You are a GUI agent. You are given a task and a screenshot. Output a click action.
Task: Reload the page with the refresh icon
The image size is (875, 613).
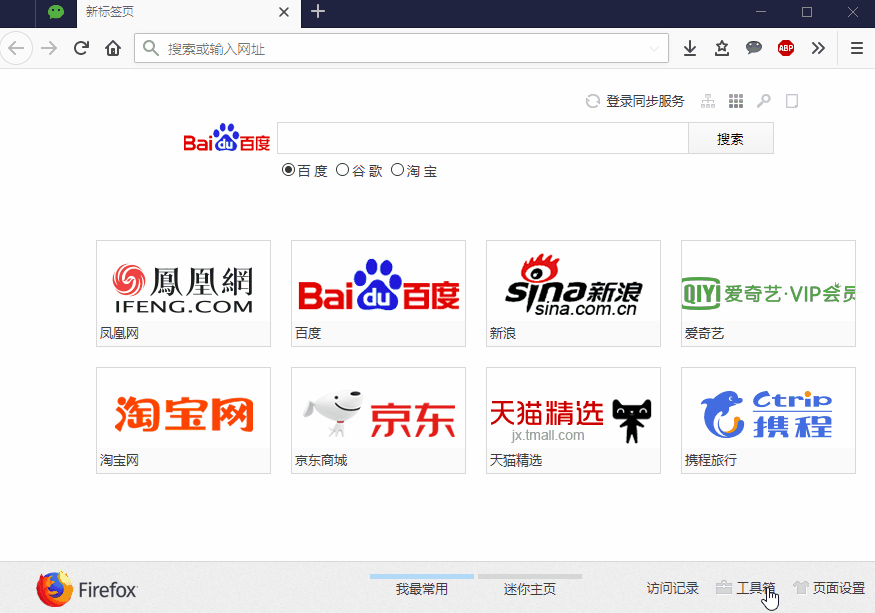(81, 49)
